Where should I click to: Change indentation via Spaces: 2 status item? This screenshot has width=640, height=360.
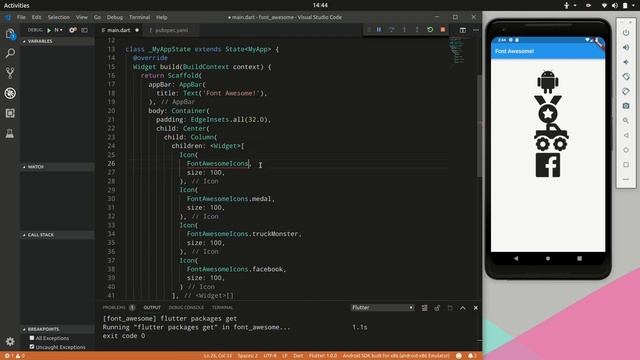coord(248,356)
